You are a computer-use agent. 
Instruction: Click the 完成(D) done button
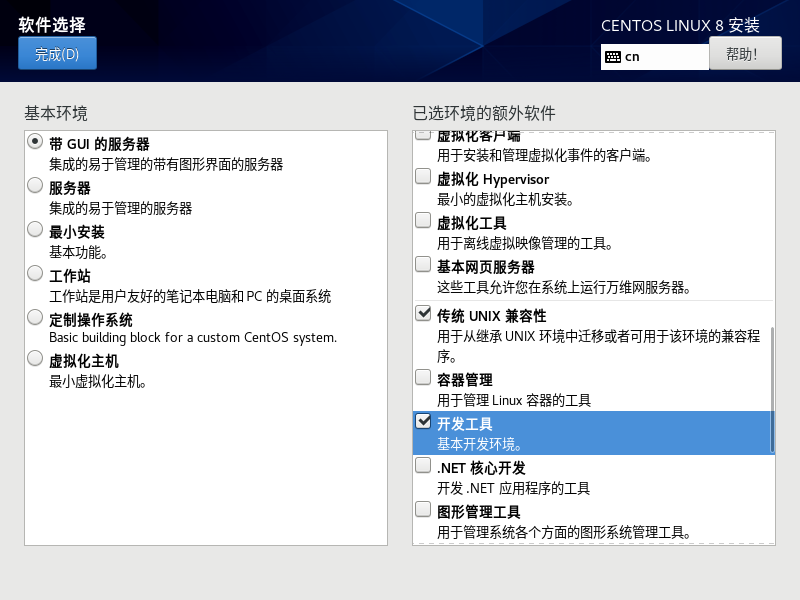point(57,53)
